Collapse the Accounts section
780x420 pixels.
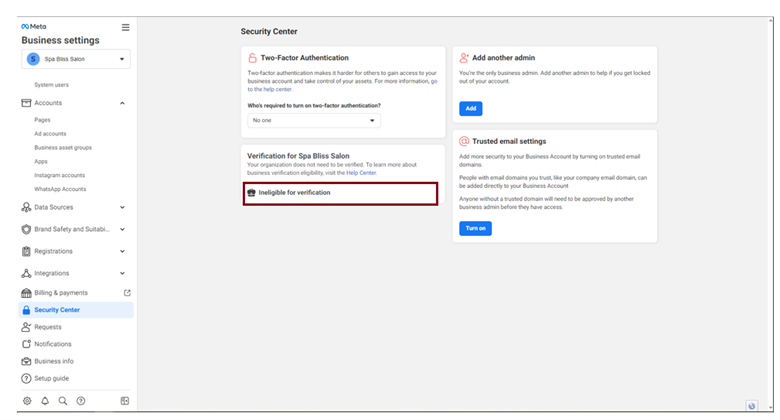[x=122, y=103]
